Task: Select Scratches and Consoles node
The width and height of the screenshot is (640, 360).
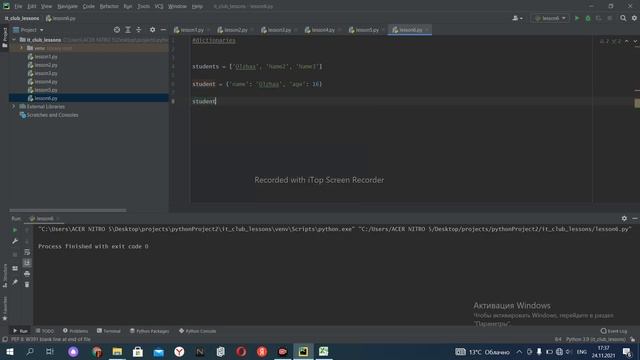Action: point(52,115)
